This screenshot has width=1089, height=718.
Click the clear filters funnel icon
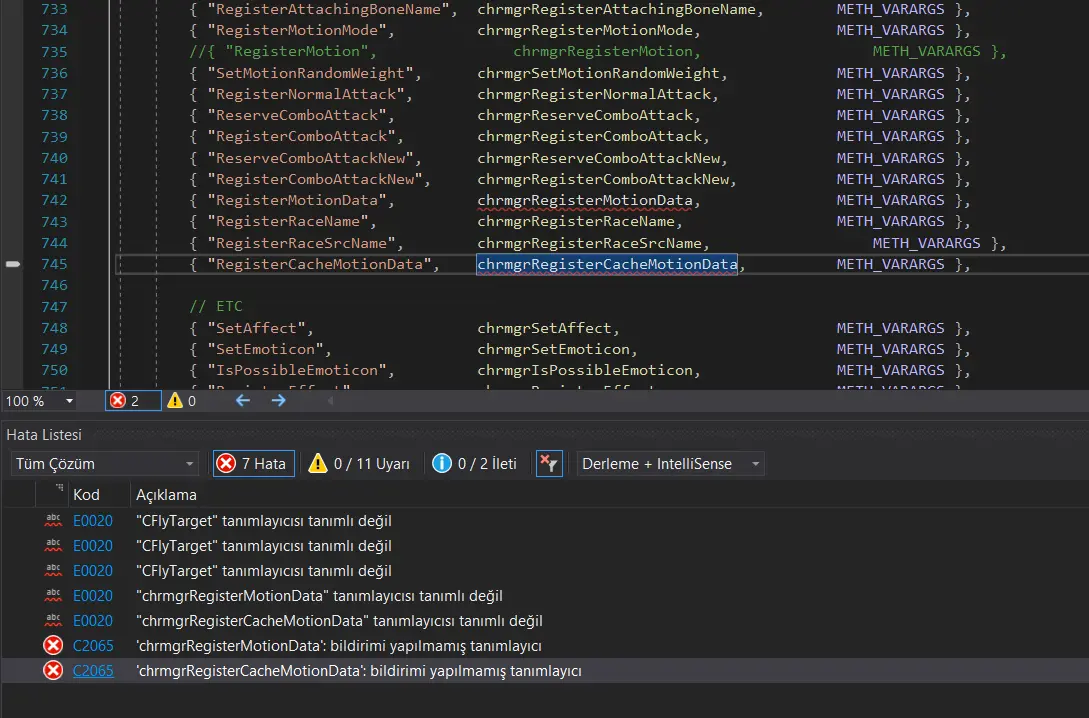coord(549,464)
